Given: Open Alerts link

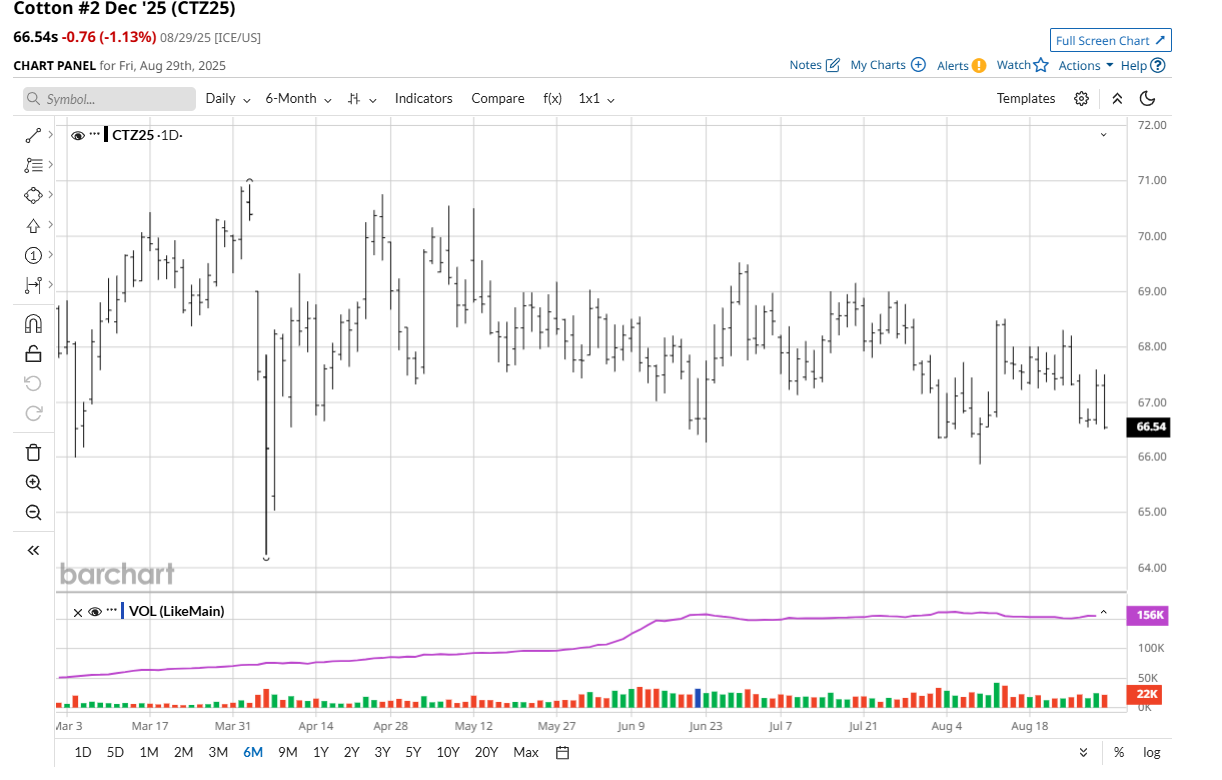Looking at the screenshot, I should tap(962, 65).
